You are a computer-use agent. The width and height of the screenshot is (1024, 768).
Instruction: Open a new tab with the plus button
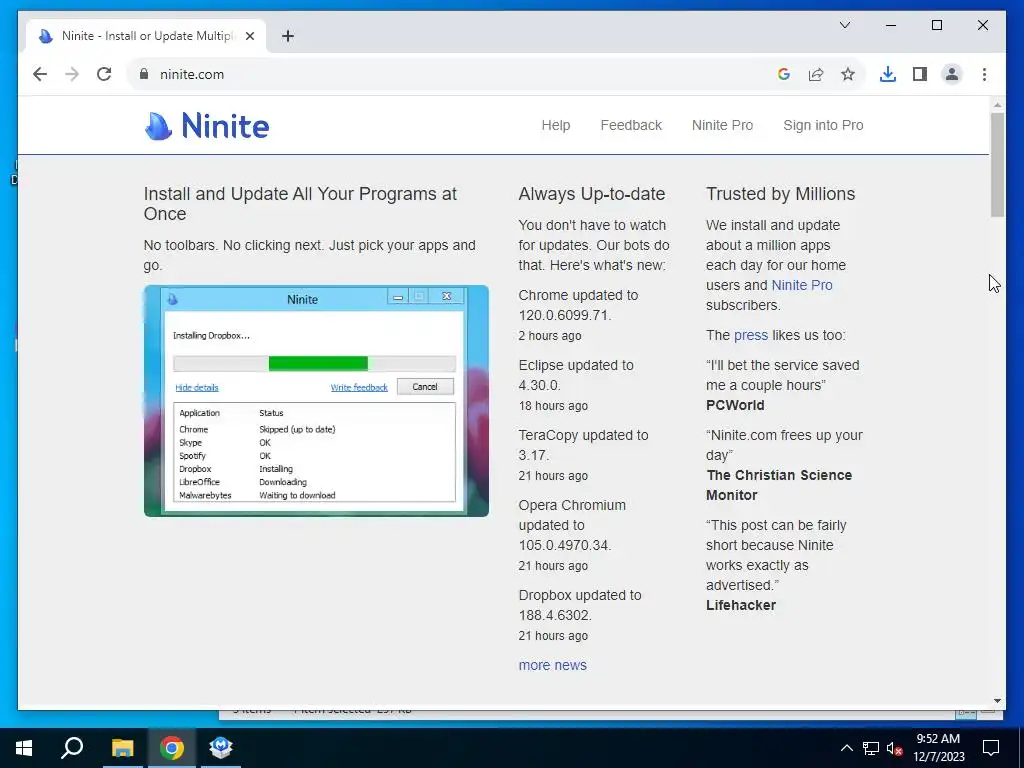(x=288, y=36)
